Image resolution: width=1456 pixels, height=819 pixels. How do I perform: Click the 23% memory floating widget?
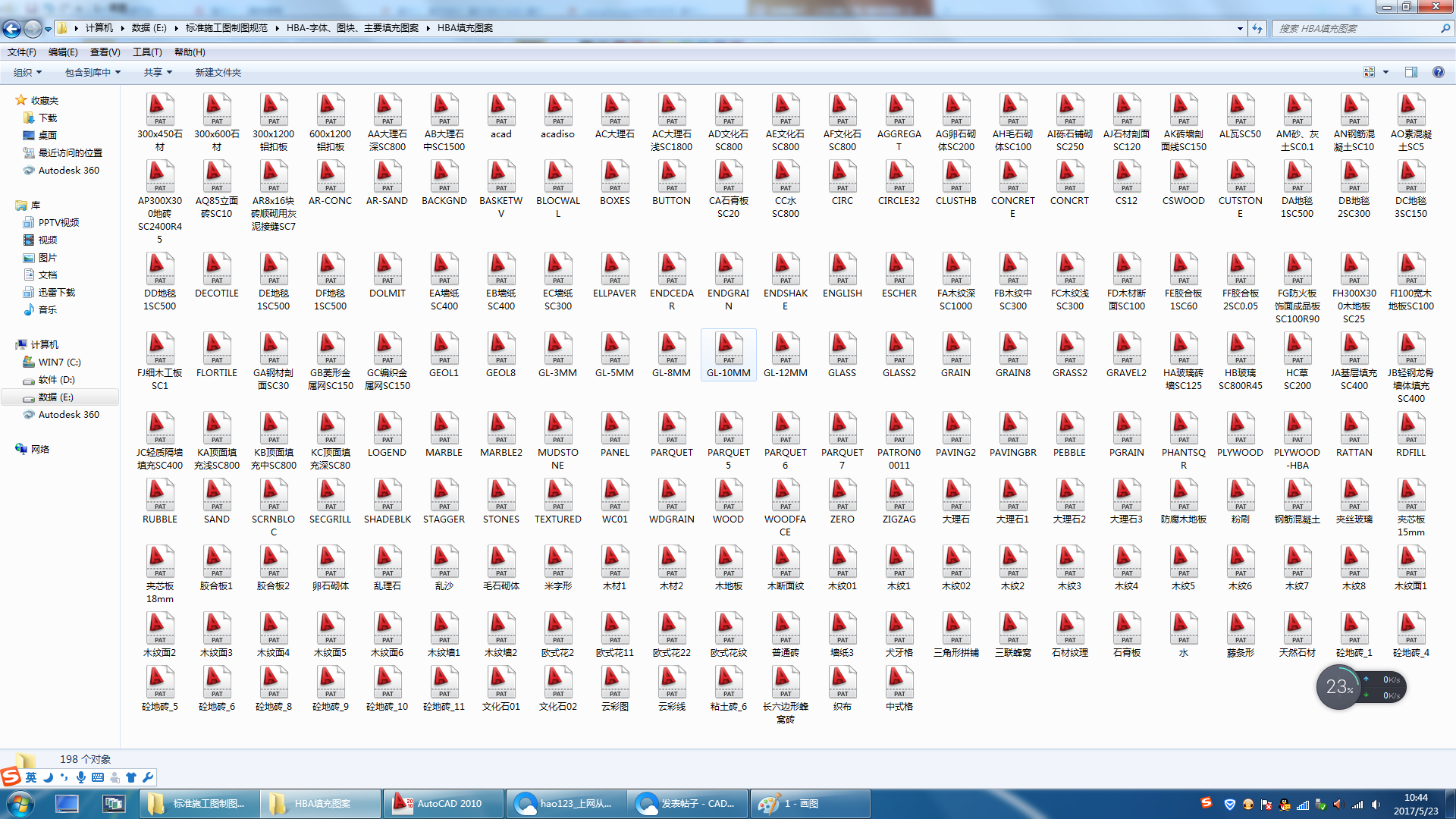click(x=1339, y=687)
